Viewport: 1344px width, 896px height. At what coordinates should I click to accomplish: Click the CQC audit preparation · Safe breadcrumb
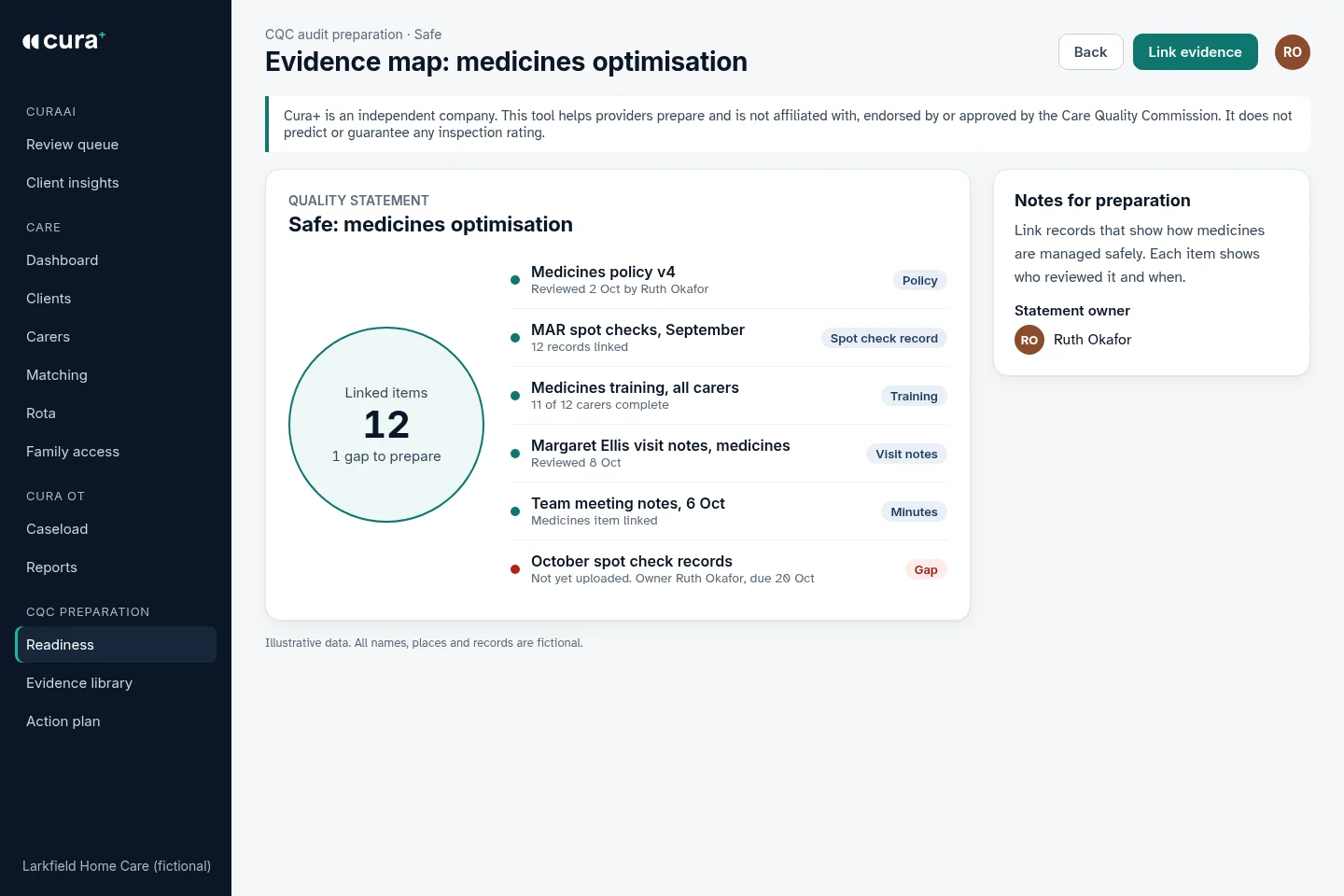click(354, 35)
